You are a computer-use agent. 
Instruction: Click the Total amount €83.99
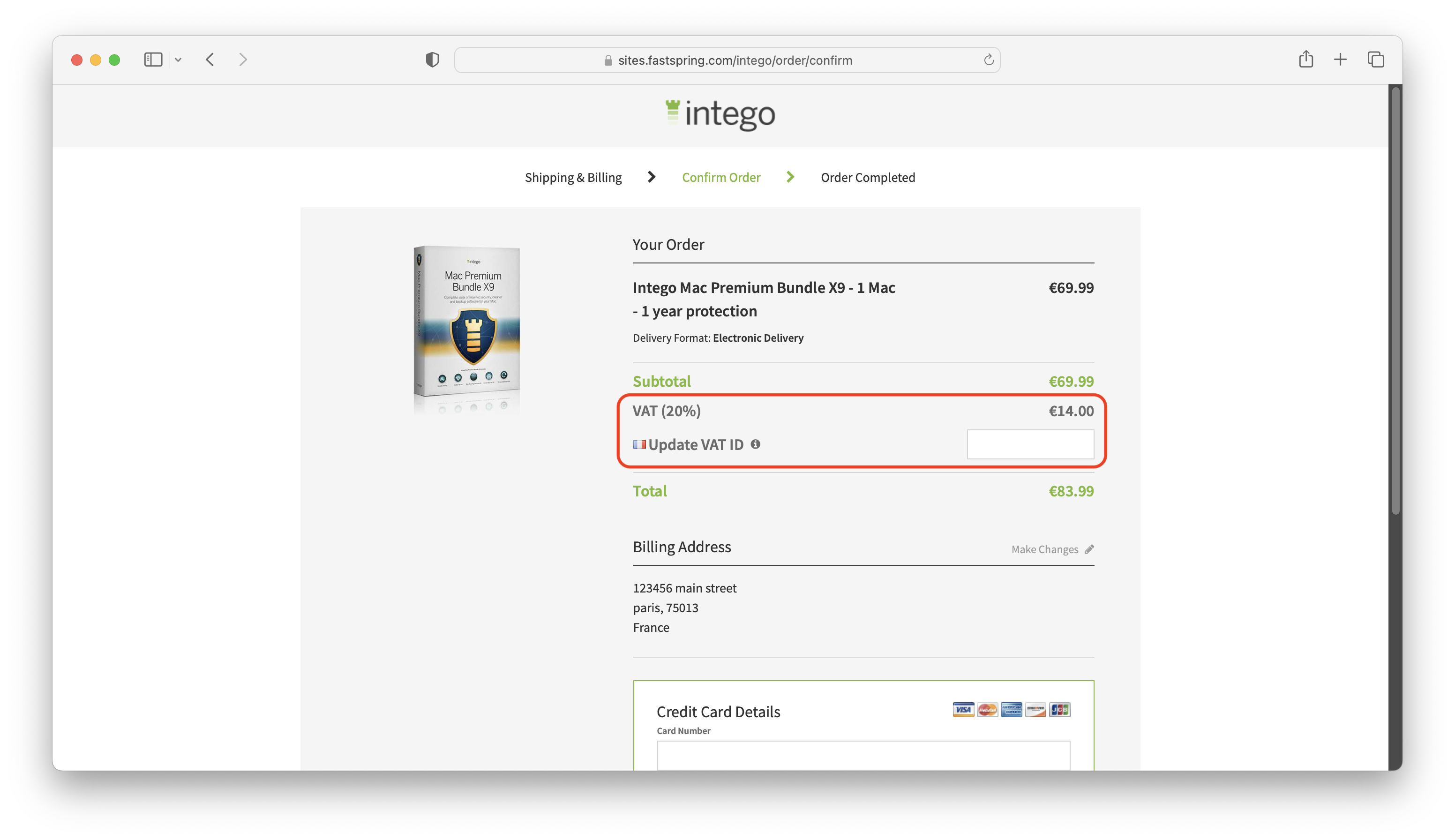coord(1071,491)
